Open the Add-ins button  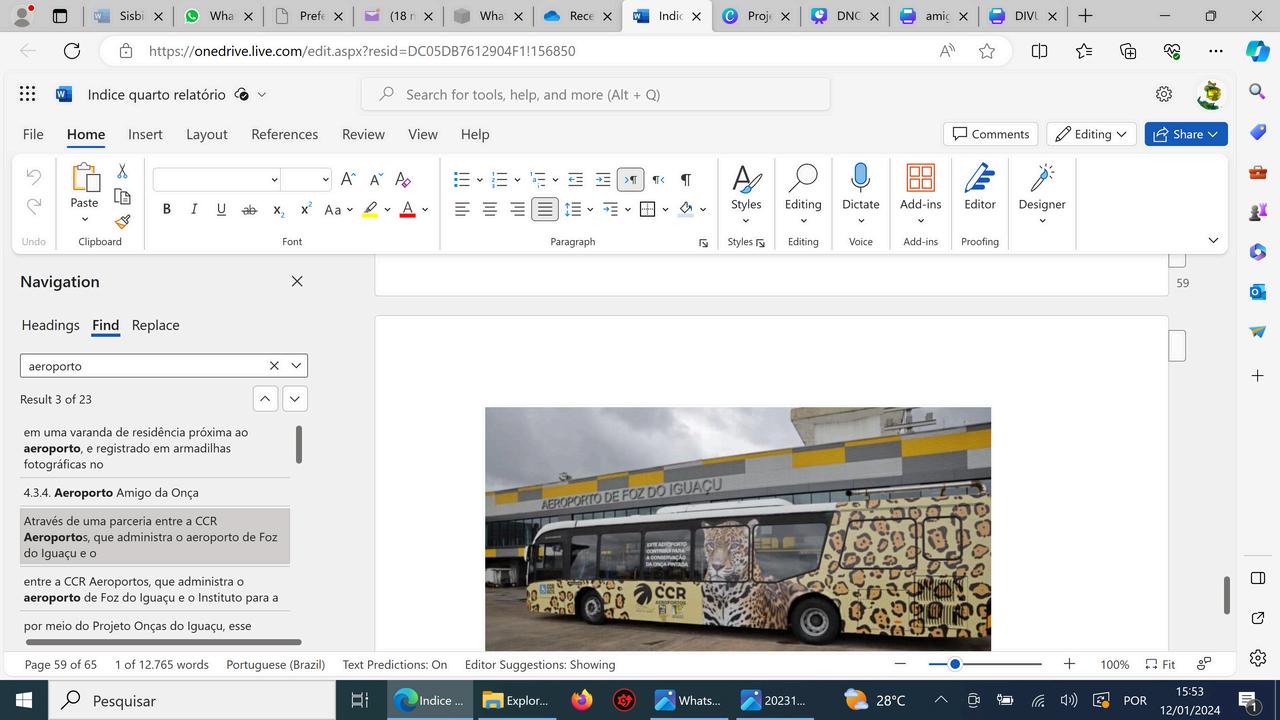point(920,189)
